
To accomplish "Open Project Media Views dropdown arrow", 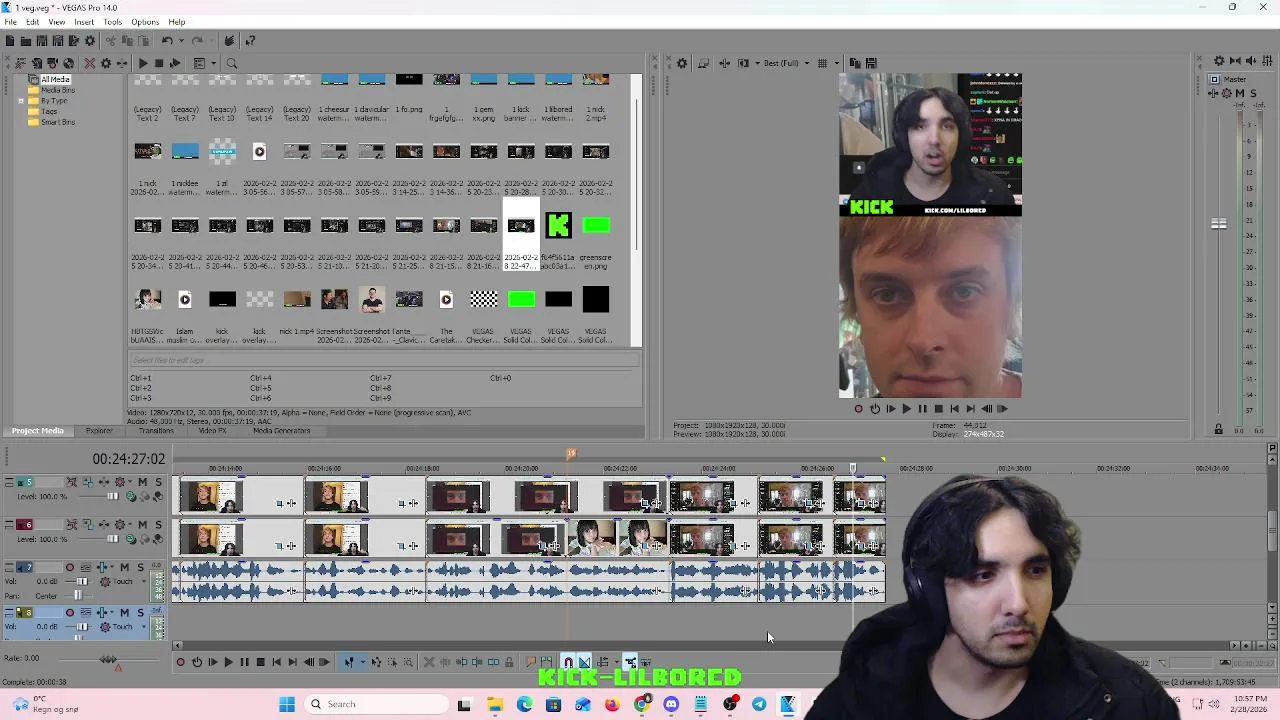I will [214, 63].
